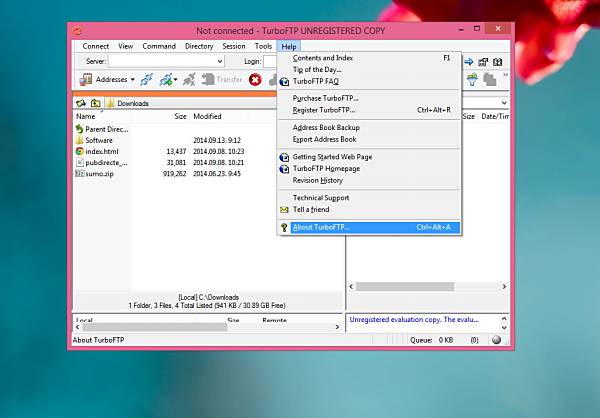Expand the remote pane path dropdown
The image size is (600, 418).
504,103
